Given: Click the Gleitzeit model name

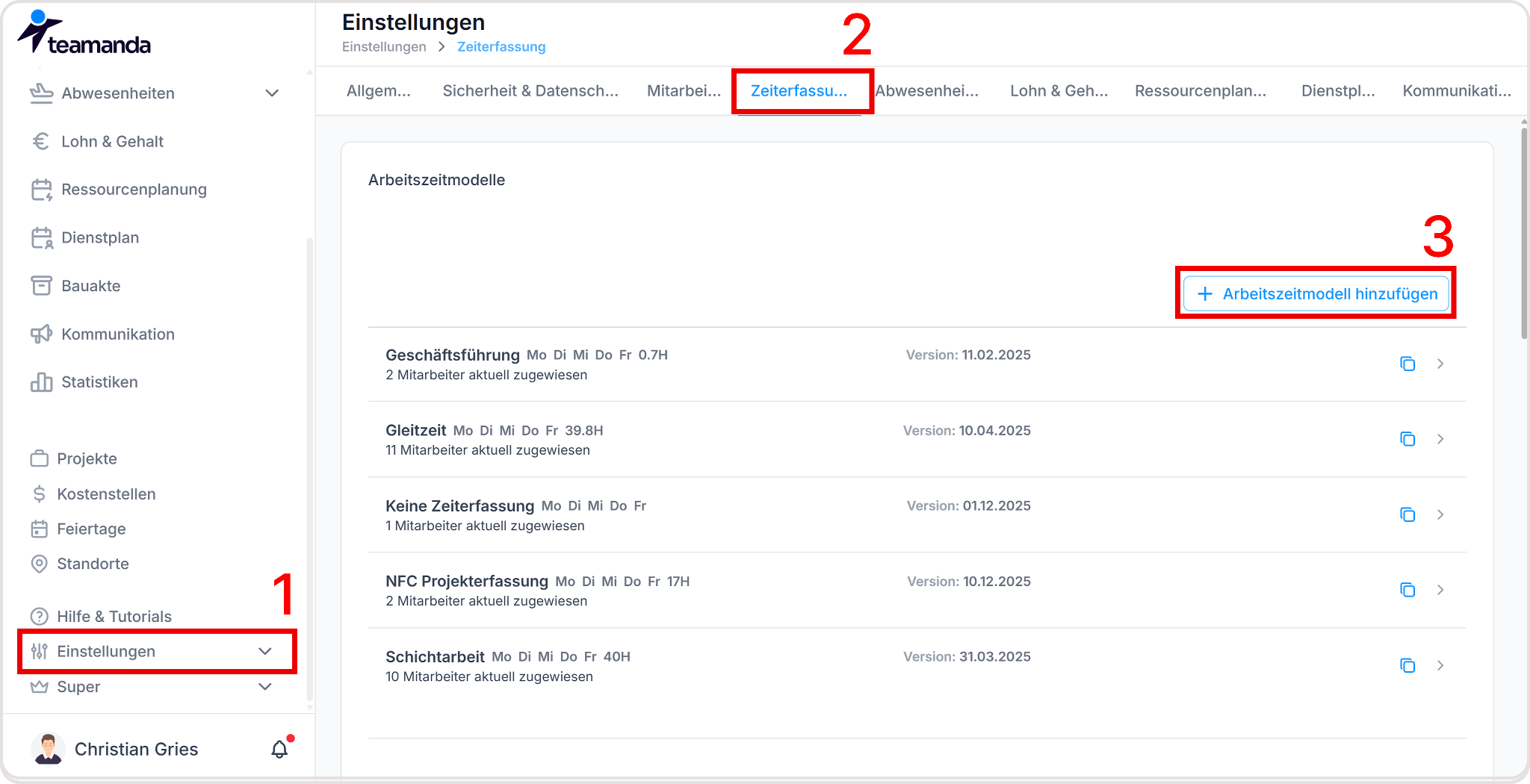Looking at the screenshot, I should (416, 431).
